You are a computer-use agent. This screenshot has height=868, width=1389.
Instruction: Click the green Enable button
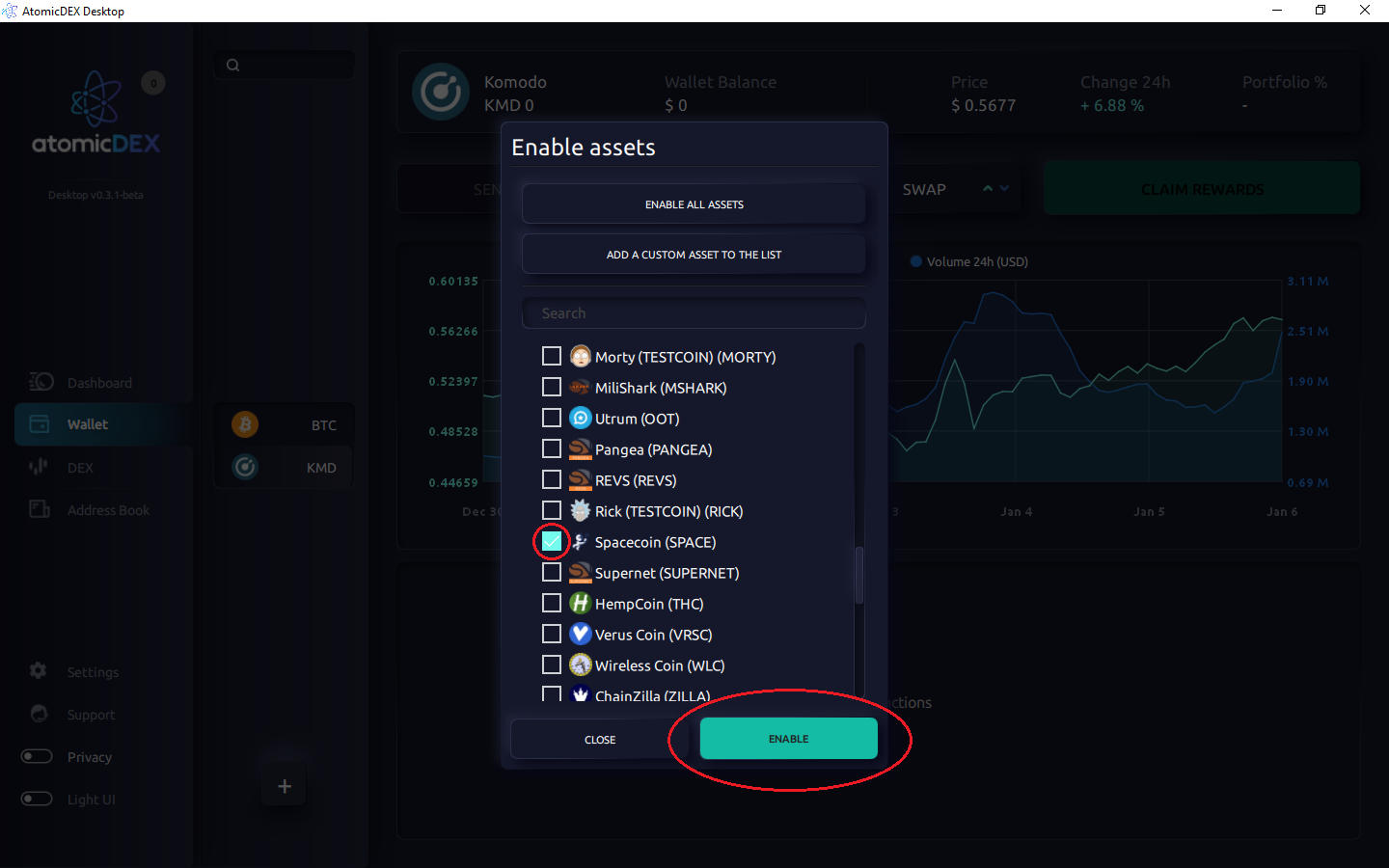788,739
